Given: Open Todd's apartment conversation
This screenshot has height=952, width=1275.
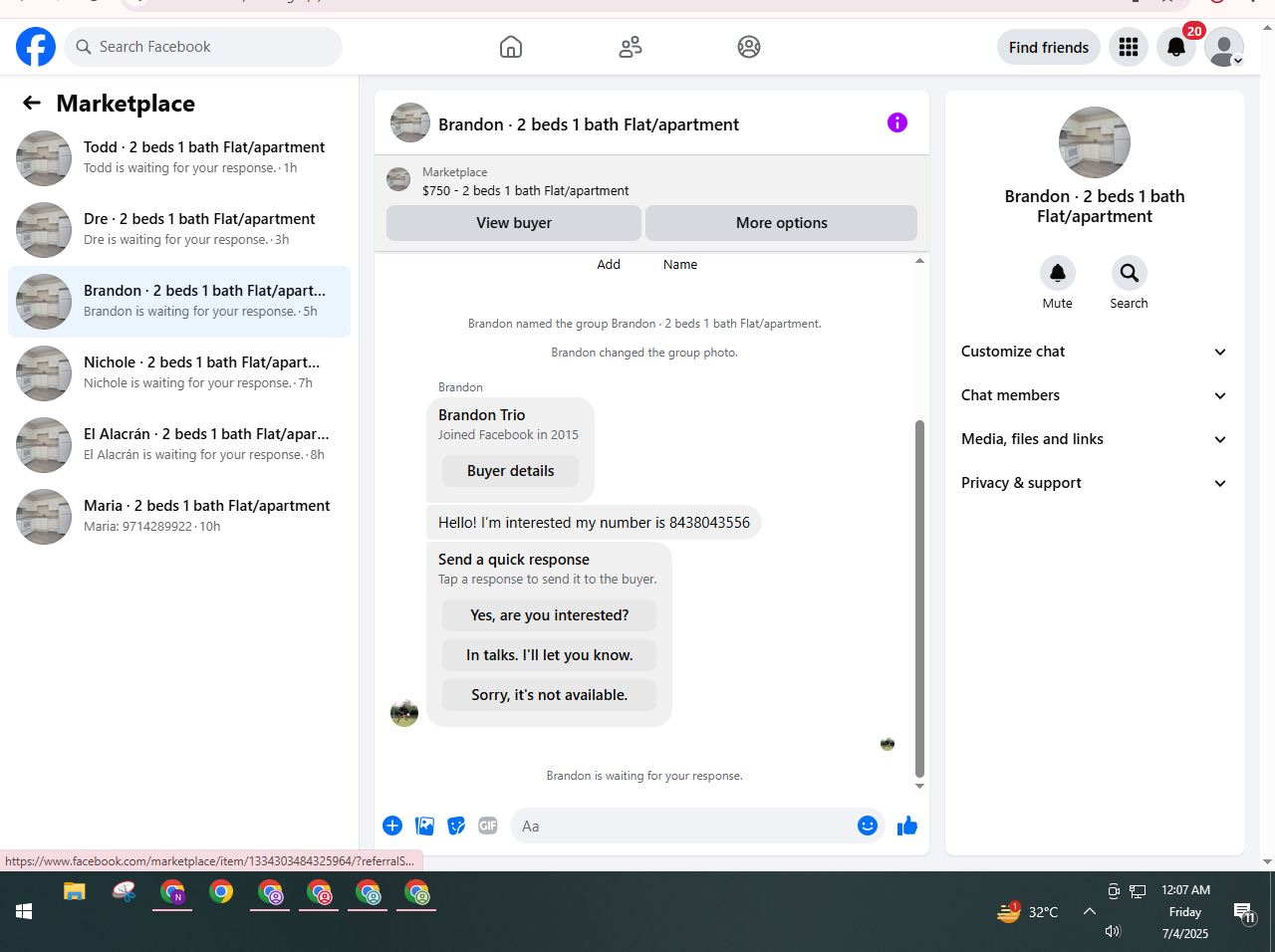Looking at the screenshot, I should pyautogui.click(x=179, y=158).
